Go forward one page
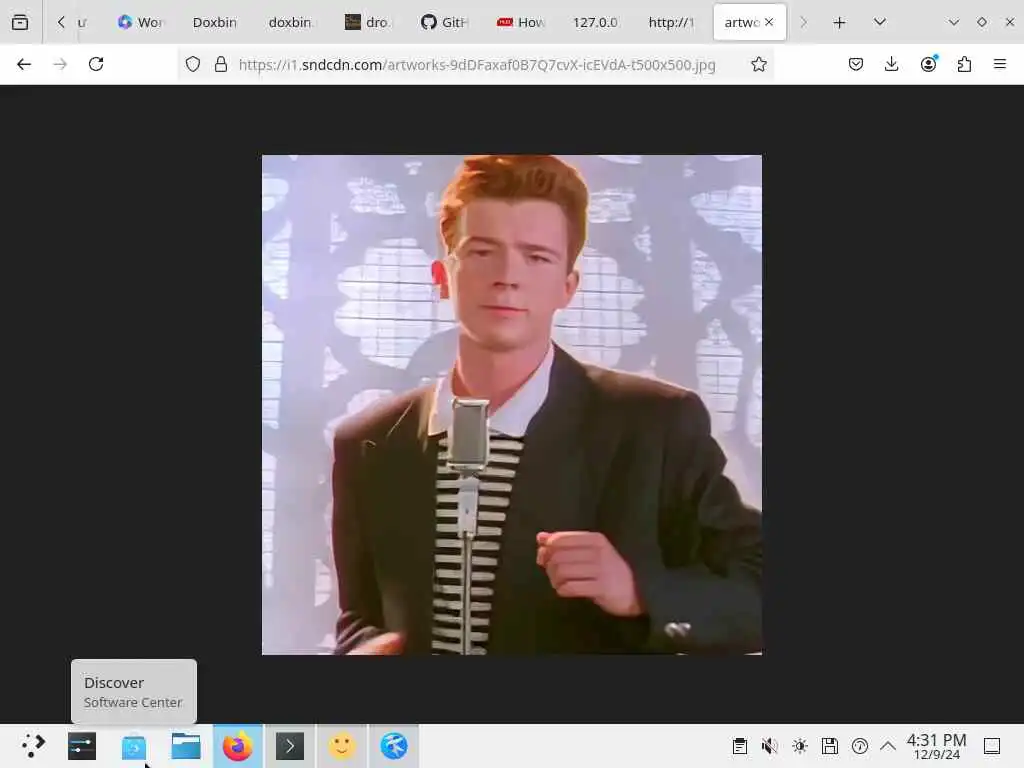1024x768 pixels. 60,64
